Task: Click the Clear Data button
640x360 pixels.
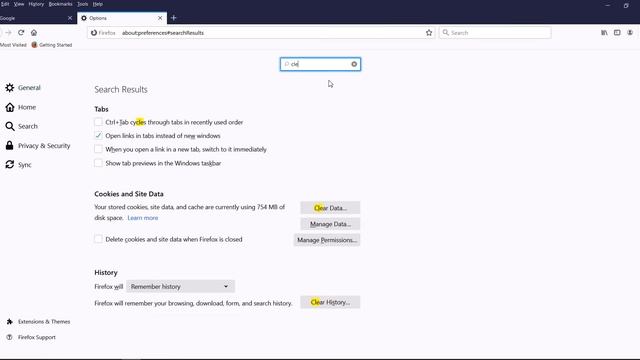Action: click(x=330, y=208)
